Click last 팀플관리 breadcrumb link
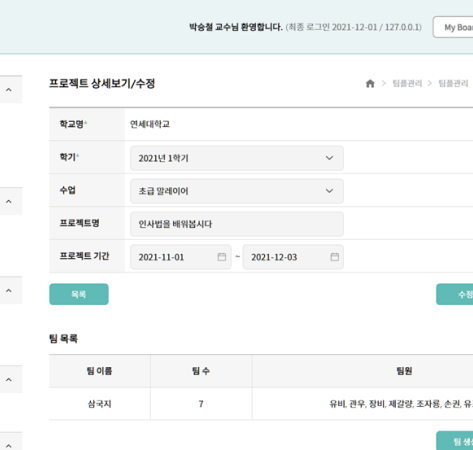 click(x=453, y=83)
